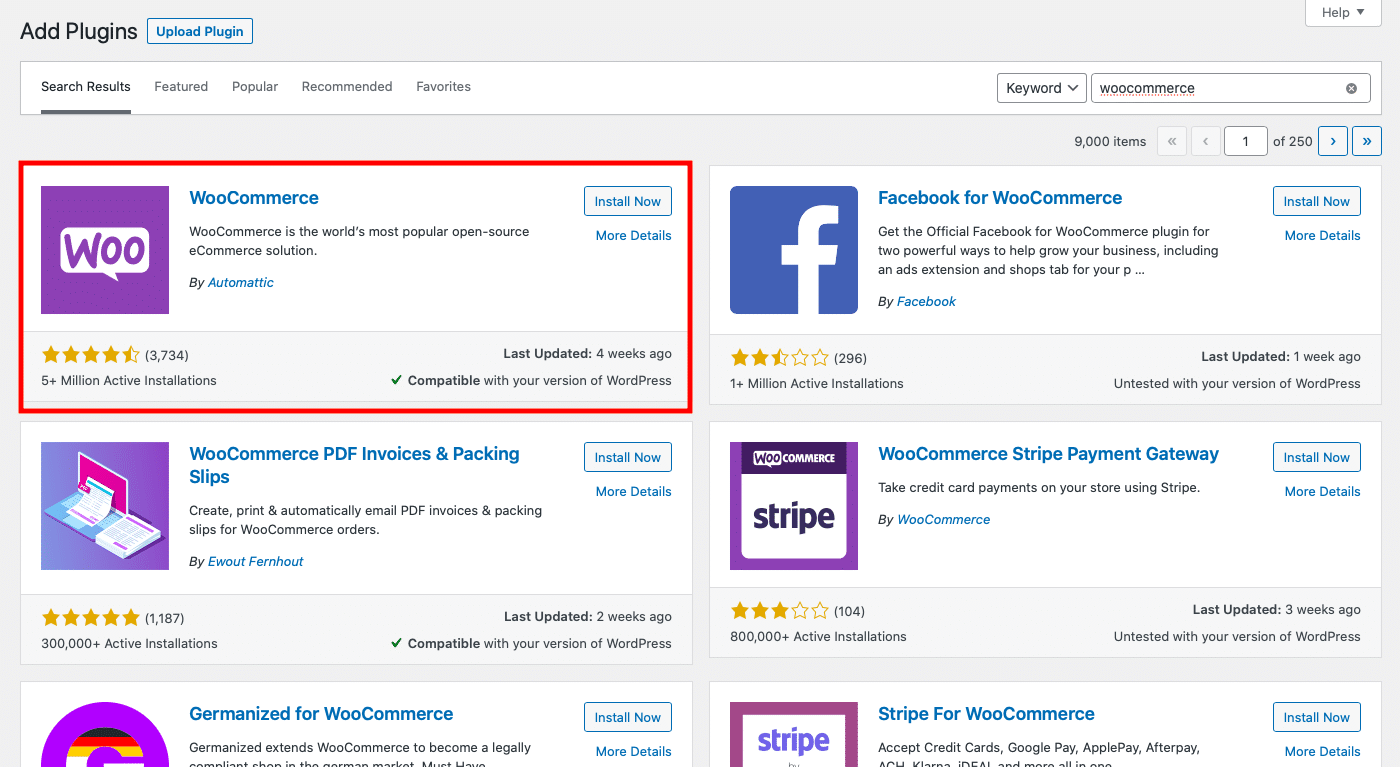Open the Germanized for WooCommerce plugin icon
The height and width of the screenshot is (767, 1400).
coord(105,734)
